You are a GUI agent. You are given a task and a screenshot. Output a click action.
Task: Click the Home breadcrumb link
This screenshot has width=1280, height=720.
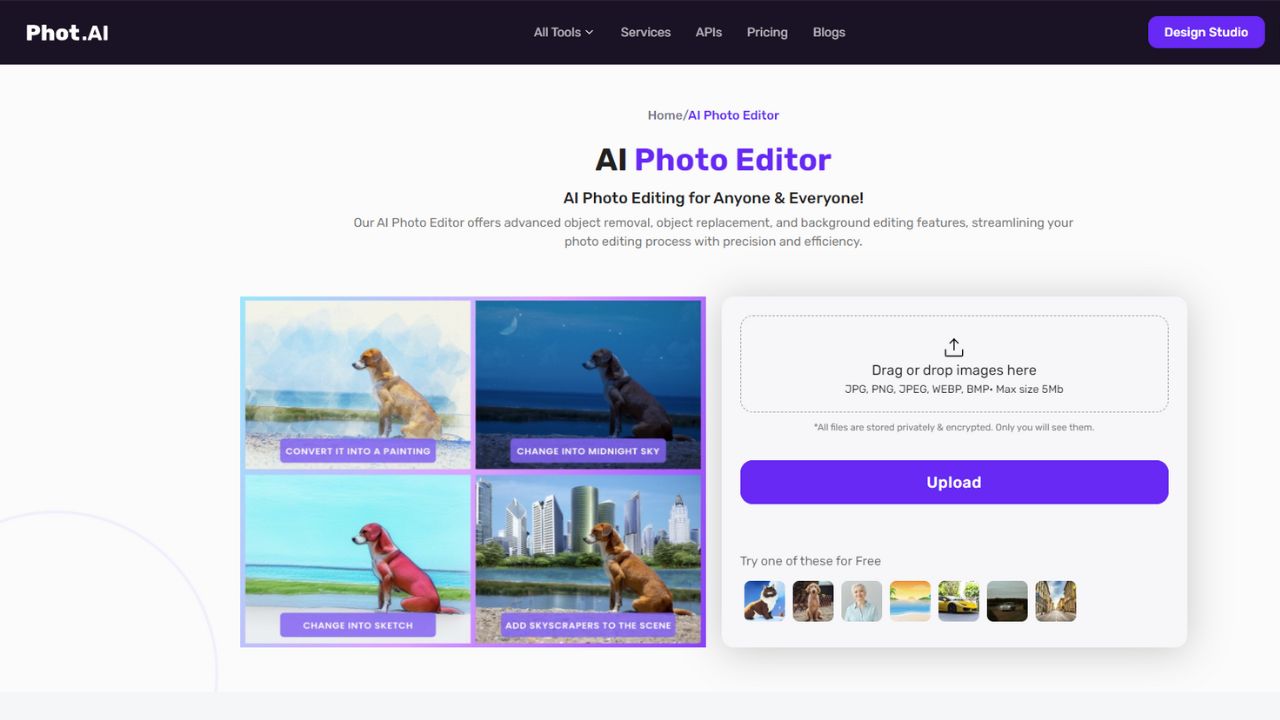(665, 115)
